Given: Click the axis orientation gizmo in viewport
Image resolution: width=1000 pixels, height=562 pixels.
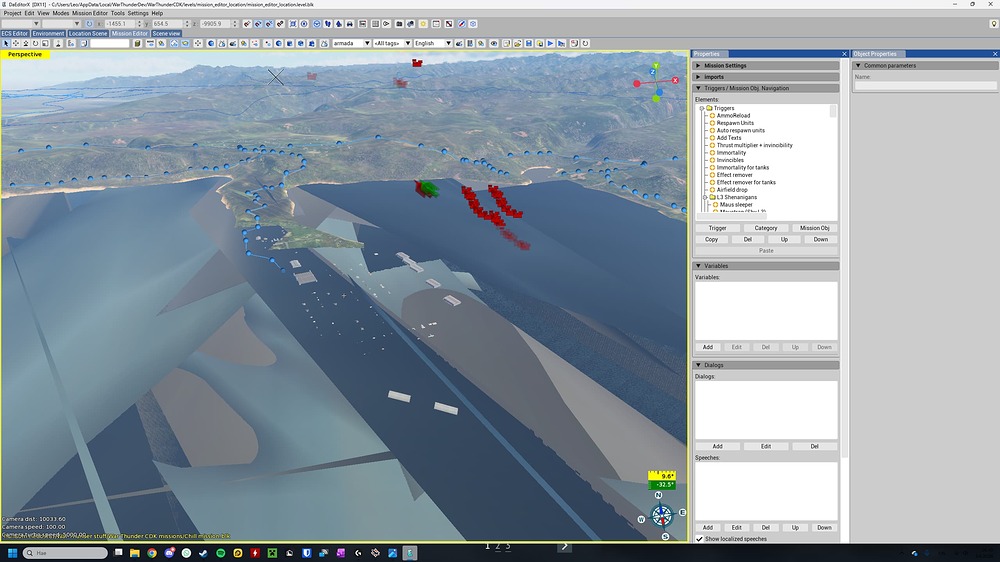Looking at the screenshot, I should click(x=657, y=83).
